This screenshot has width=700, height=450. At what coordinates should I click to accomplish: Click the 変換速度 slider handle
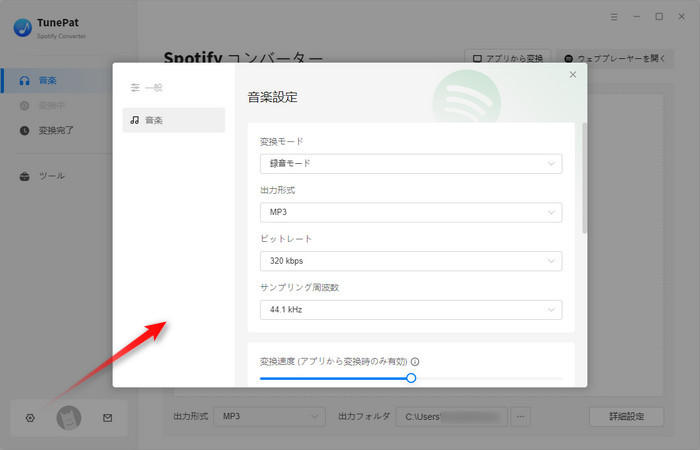point(411,378)
